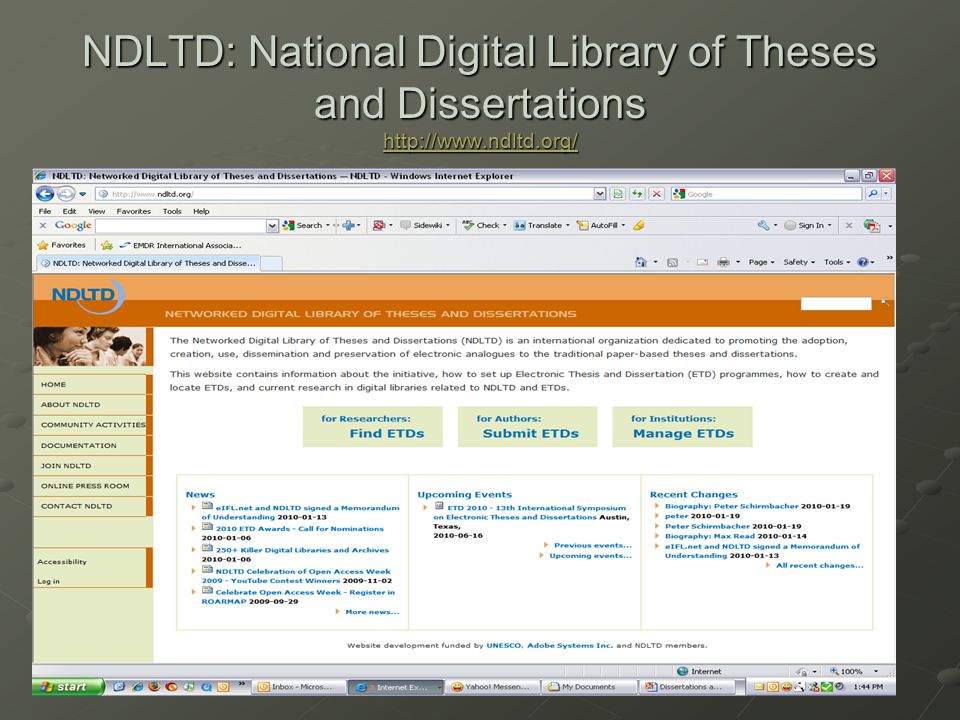Open the Edit menu

coord(69,211)
